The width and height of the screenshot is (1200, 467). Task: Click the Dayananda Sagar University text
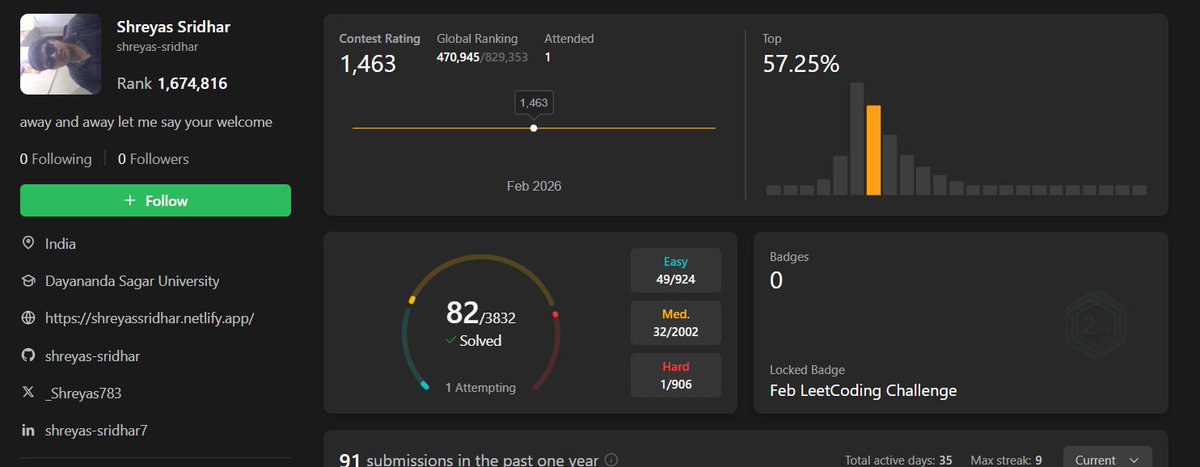click(x=132, y=281)
